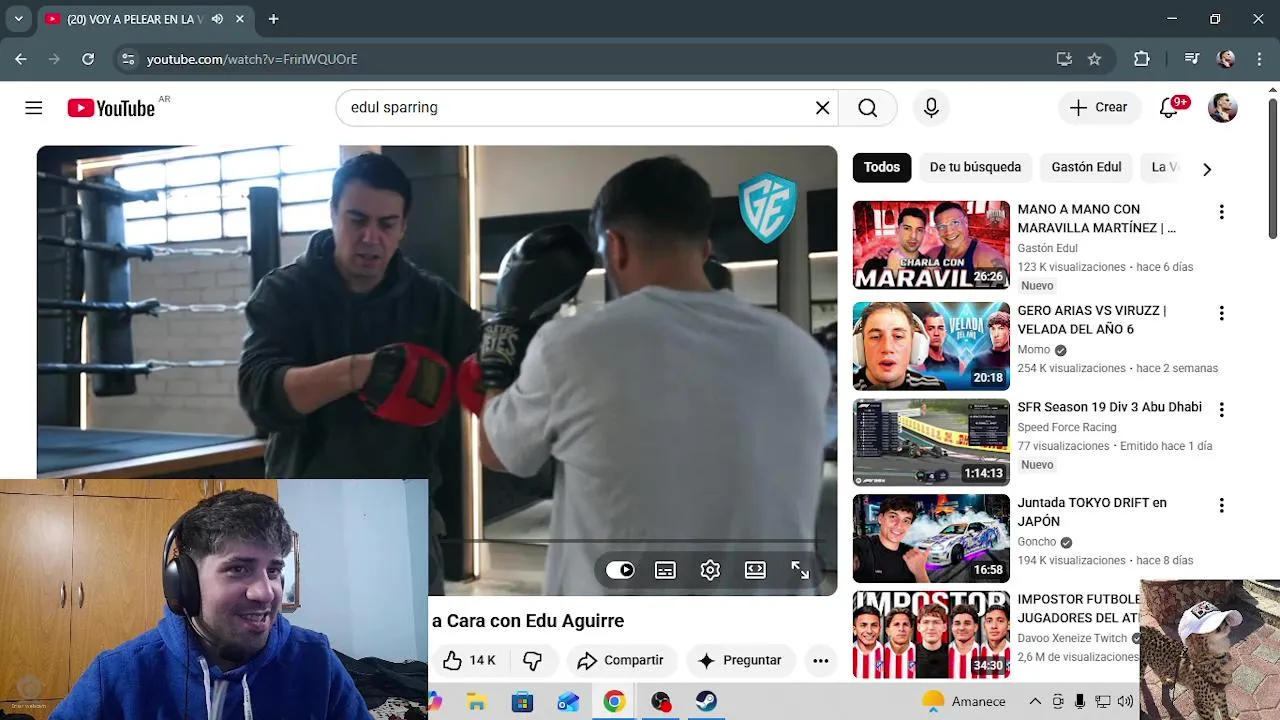The height and width of the screenshot is (720, 1280).
Task: Select the 'Todos' filter chip
Action: click(881, 167)
